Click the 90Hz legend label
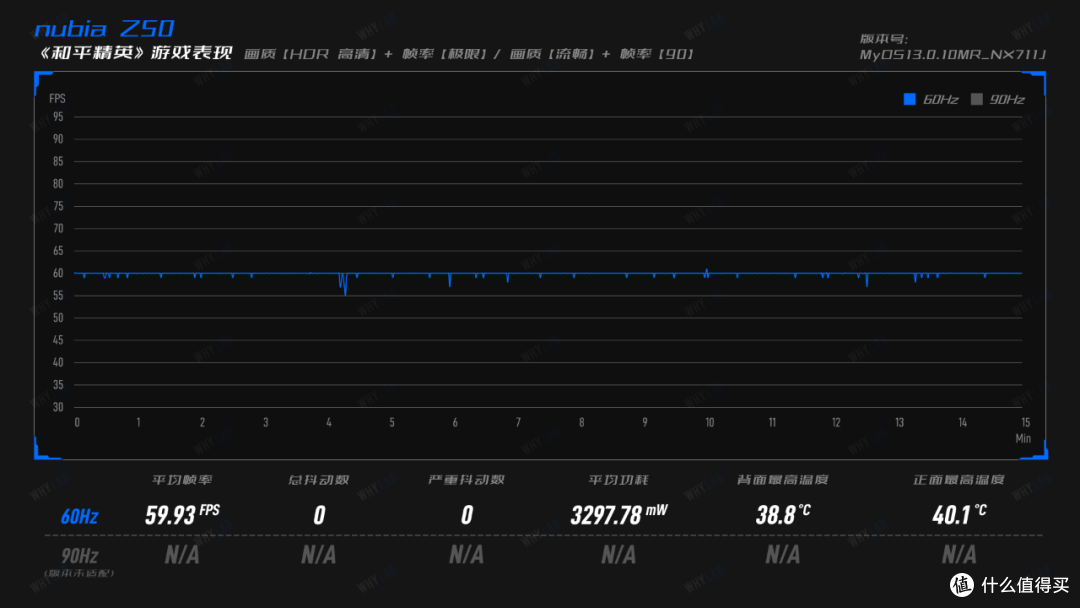The width and height of the screenshot is (1080, 608). tap(1007, 100)
